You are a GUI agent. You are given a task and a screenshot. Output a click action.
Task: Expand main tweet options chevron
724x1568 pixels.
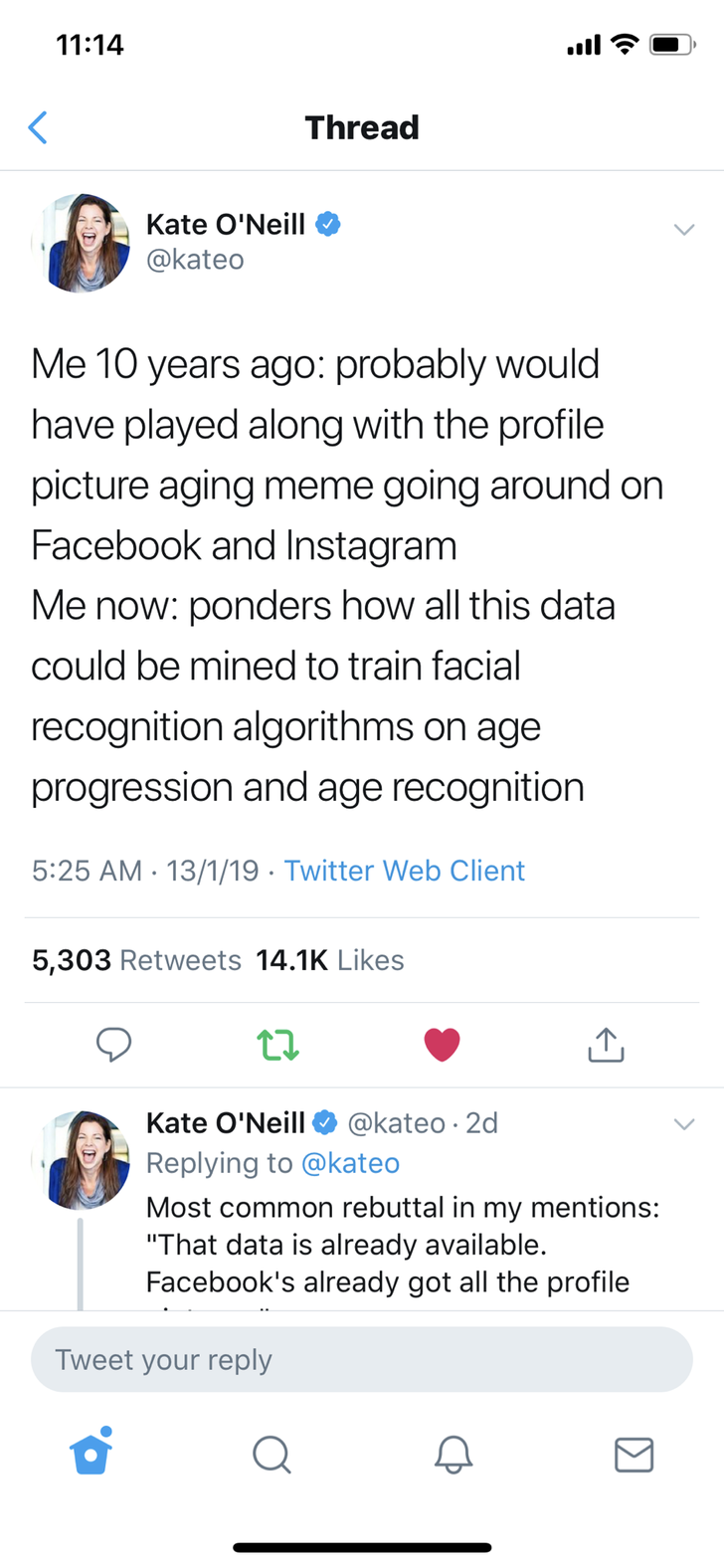[x=683, y=230]
